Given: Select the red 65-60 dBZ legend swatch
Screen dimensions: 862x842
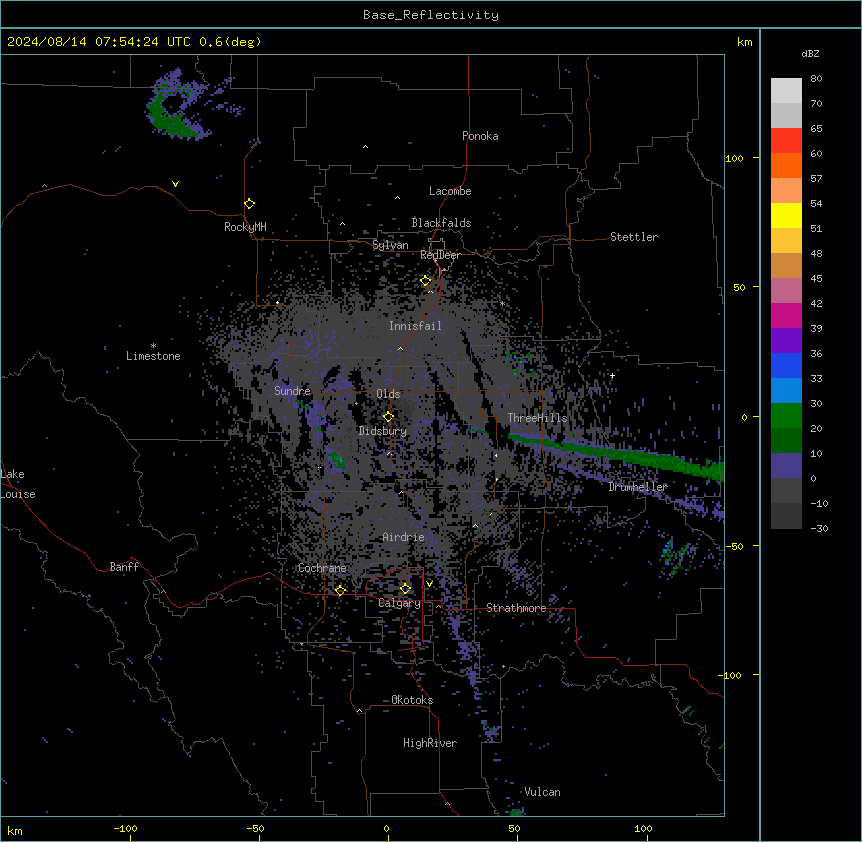Looking at the screenshot, I should [786, 141].
